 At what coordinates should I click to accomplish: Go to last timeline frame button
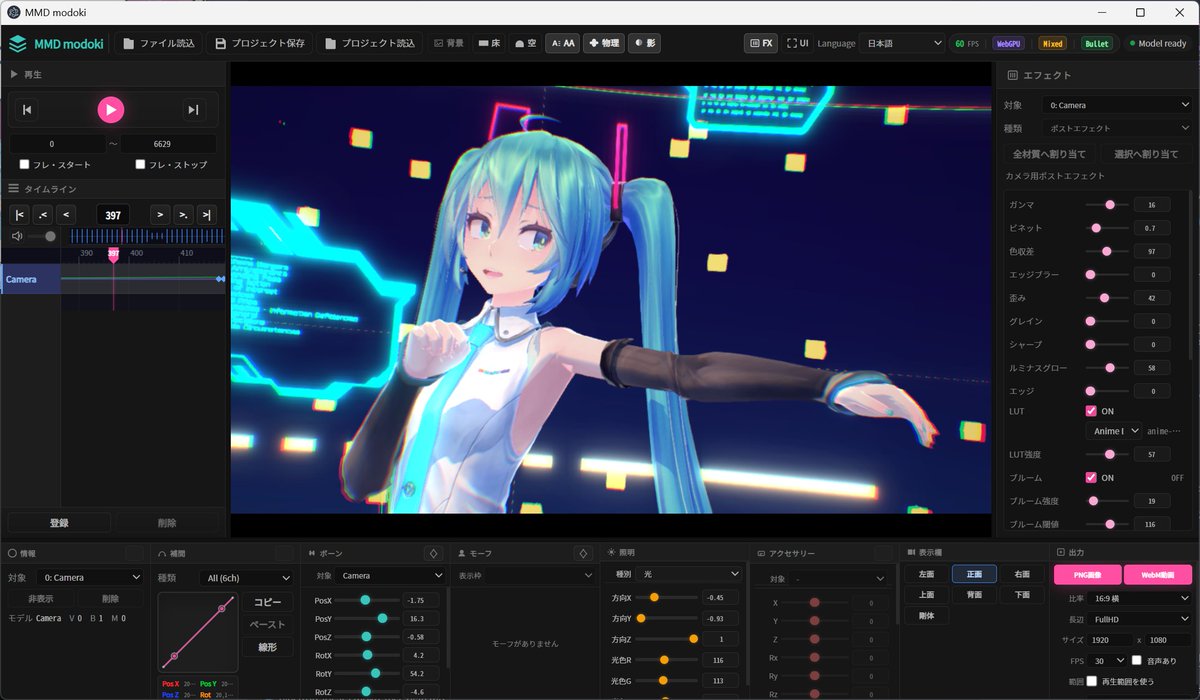(x=206, y=214)
